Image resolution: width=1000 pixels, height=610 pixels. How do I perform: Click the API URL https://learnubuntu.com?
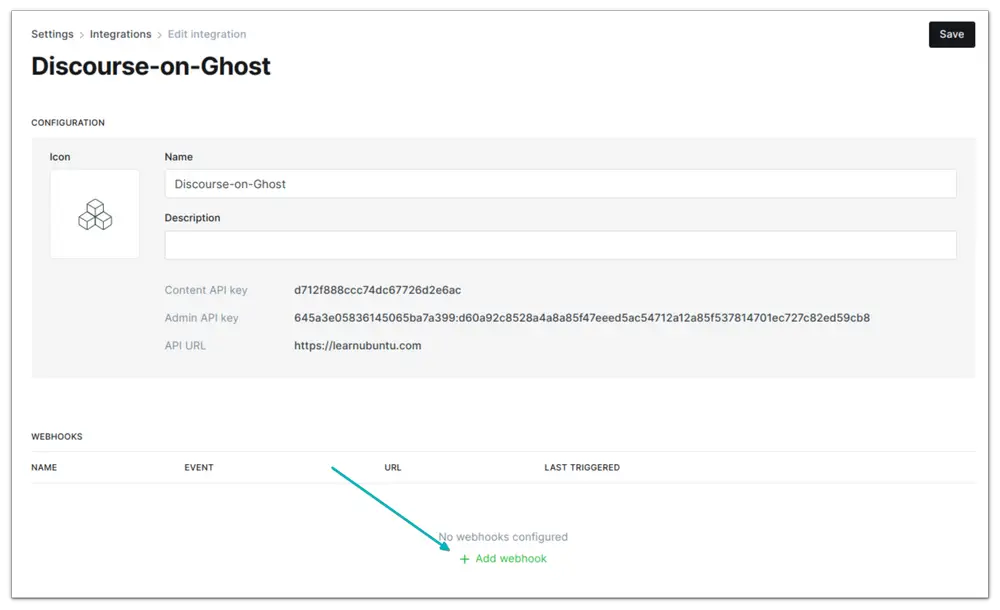[356, 345]
